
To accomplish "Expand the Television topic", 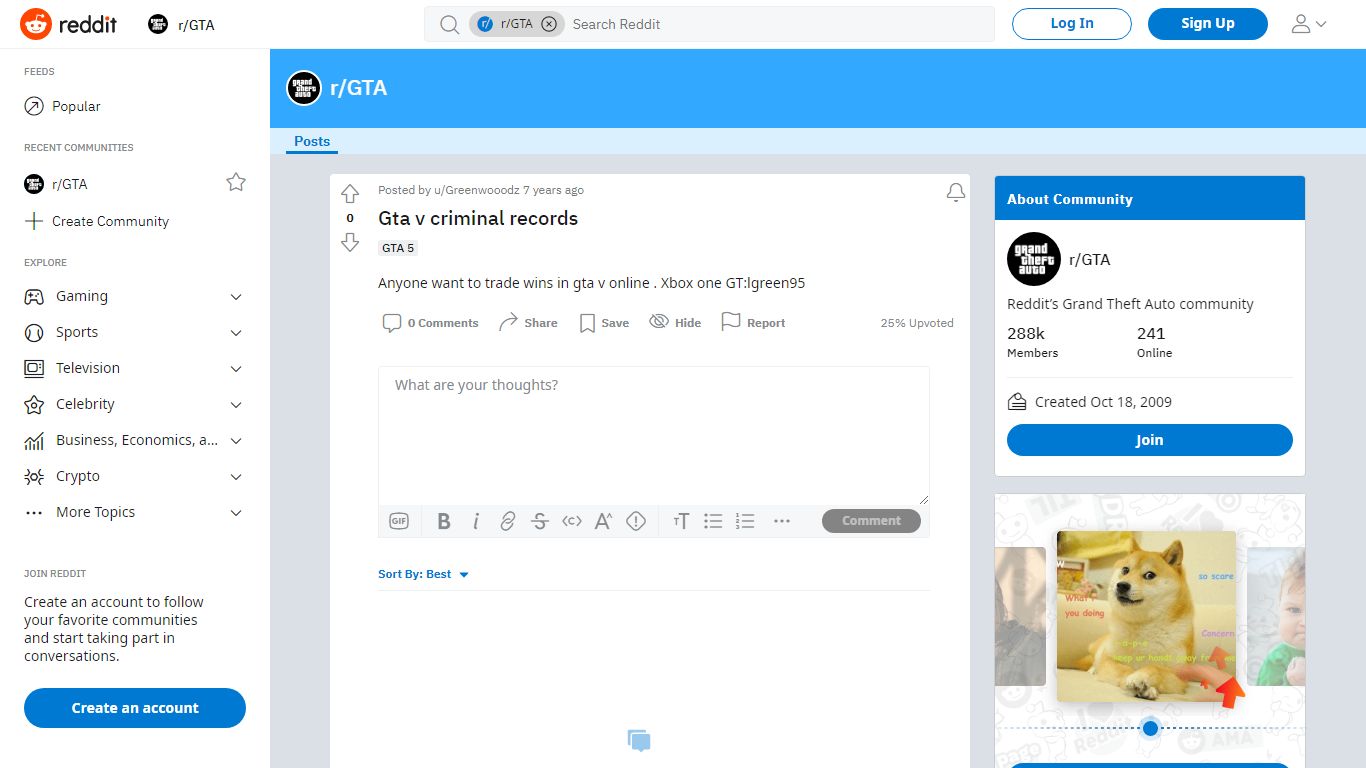I will point(236,369).
